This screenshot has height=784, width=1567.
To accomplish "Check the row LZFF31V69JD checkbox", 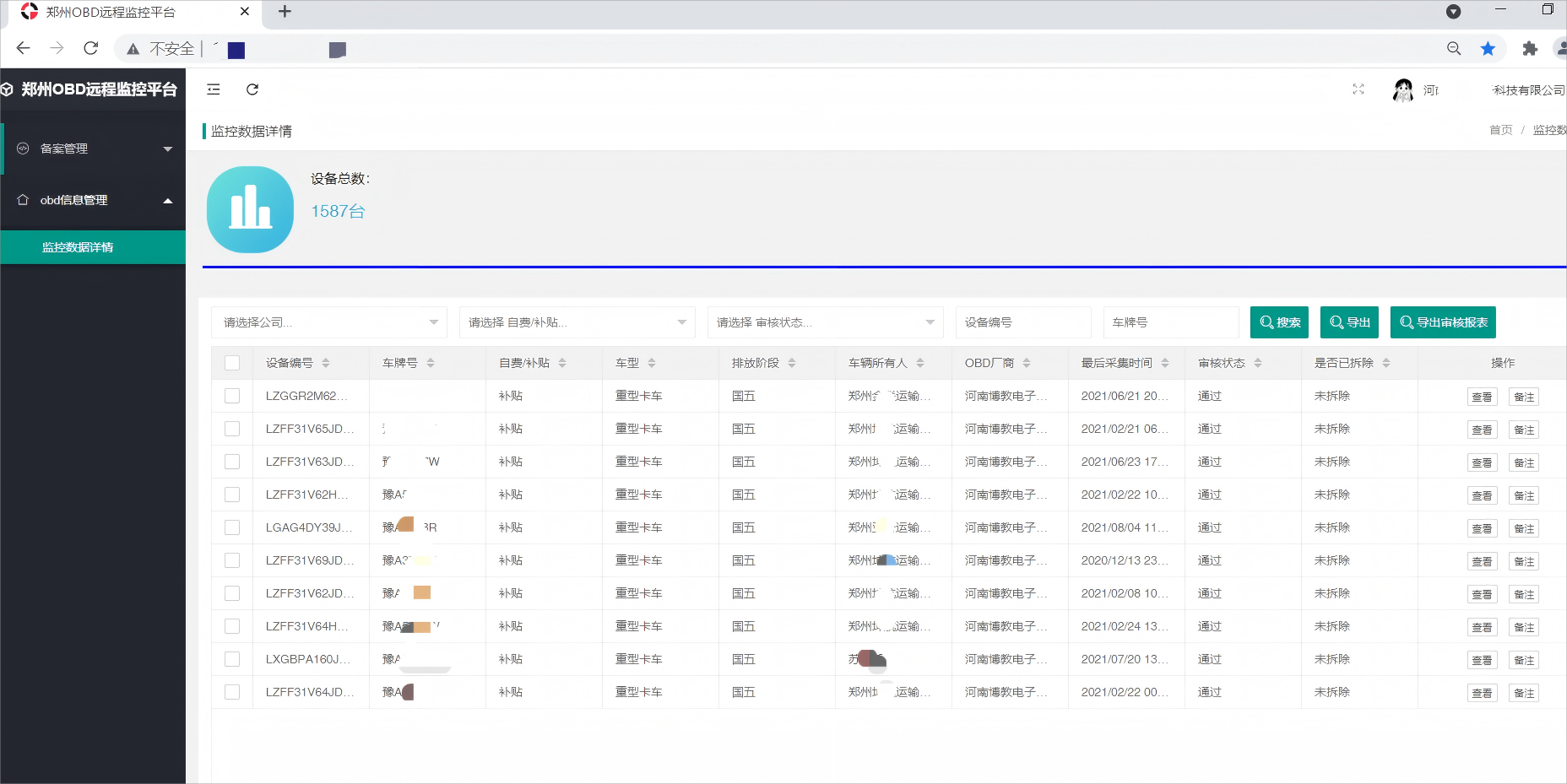I will point(232,560).
